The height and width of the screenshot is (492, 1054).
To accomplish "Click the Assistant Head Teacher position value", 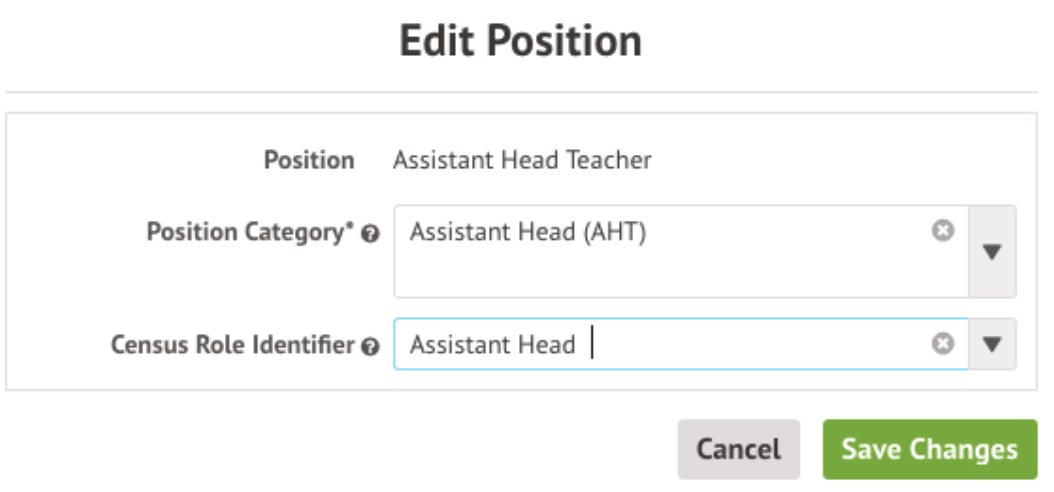I will (522, 160).
